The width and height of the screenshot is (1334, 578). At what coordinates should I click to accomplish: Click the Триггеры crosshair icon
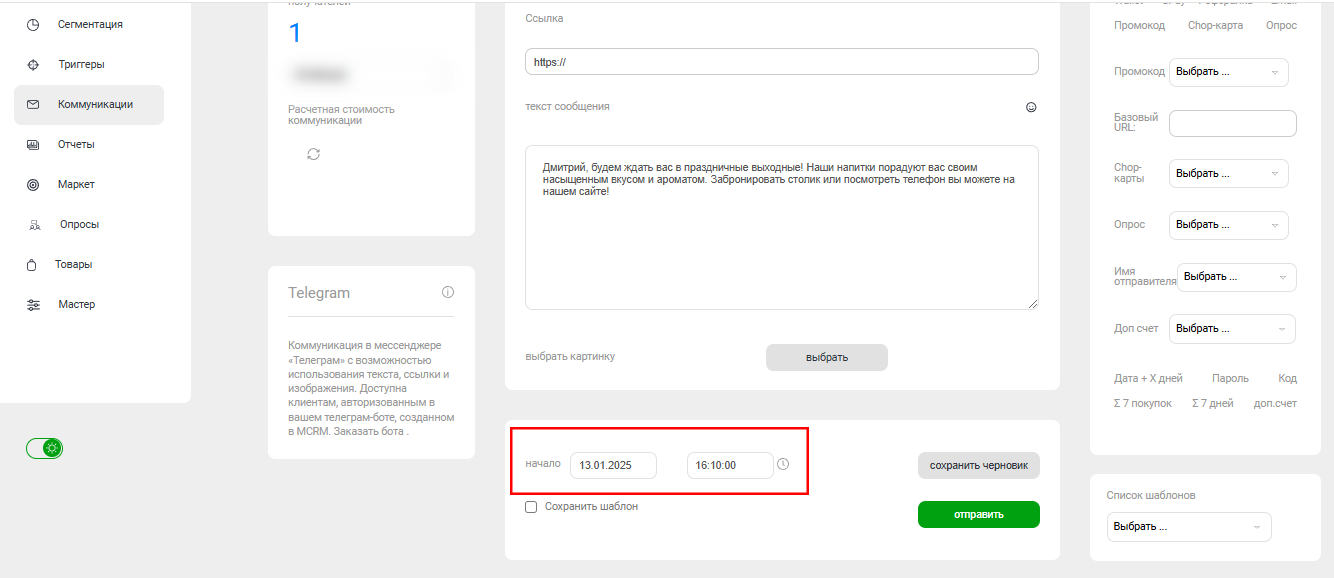click(33, 64)
